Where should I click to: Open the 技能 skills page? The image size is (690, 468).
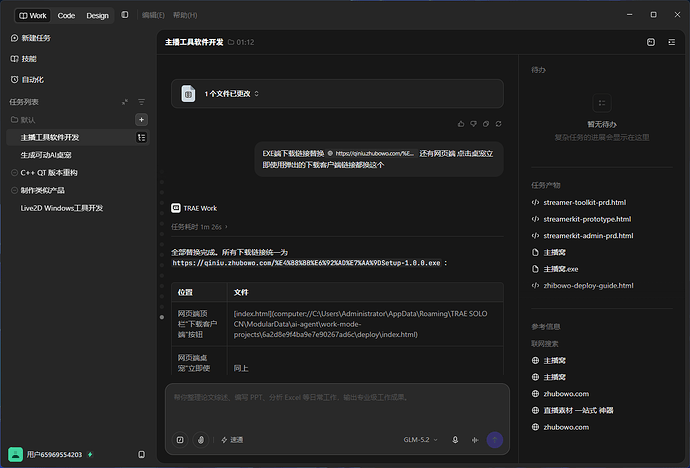[23, 59]
